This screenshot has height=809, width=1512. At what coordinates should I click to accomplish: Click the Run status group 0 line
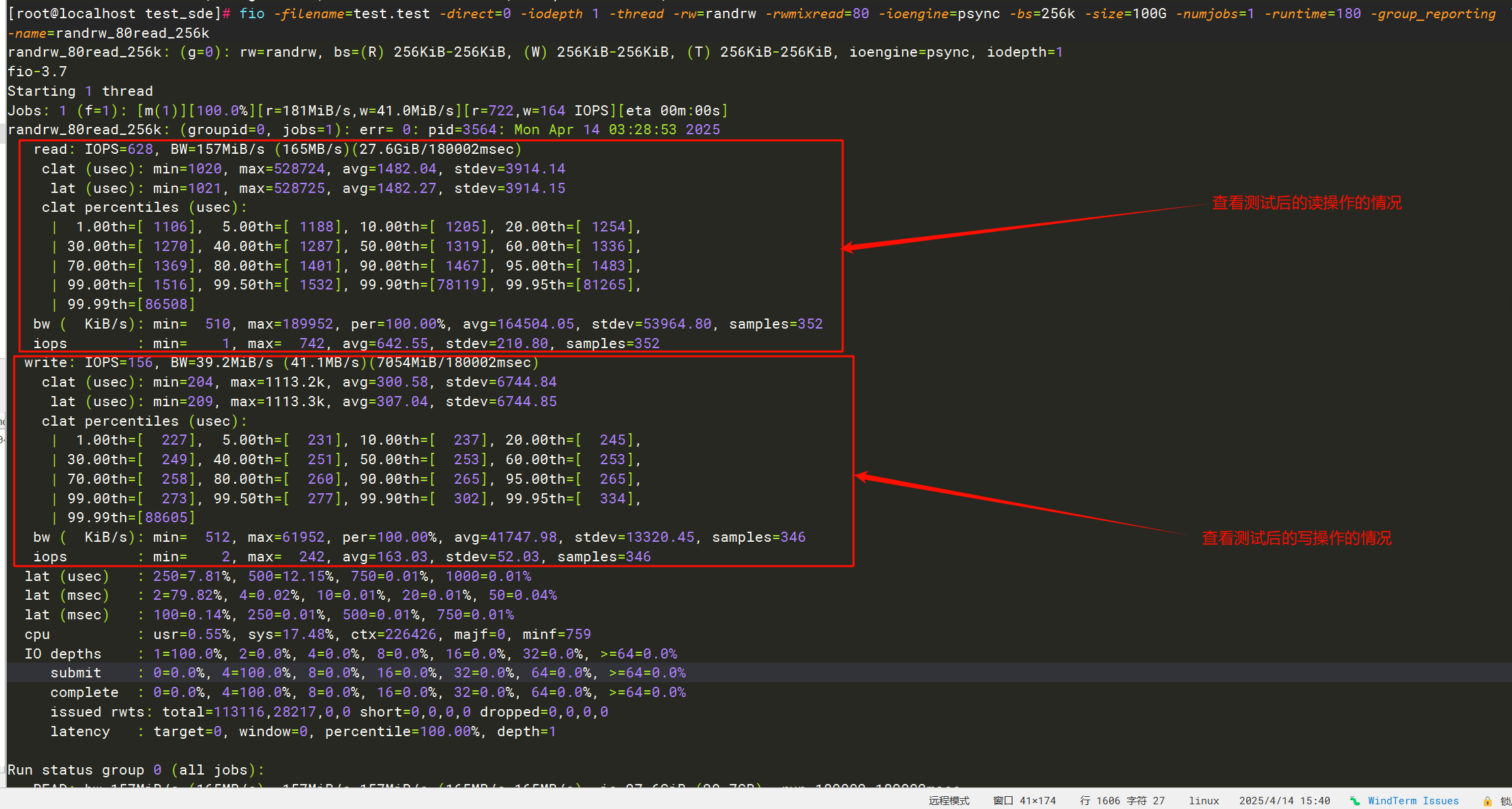(135, 770)
